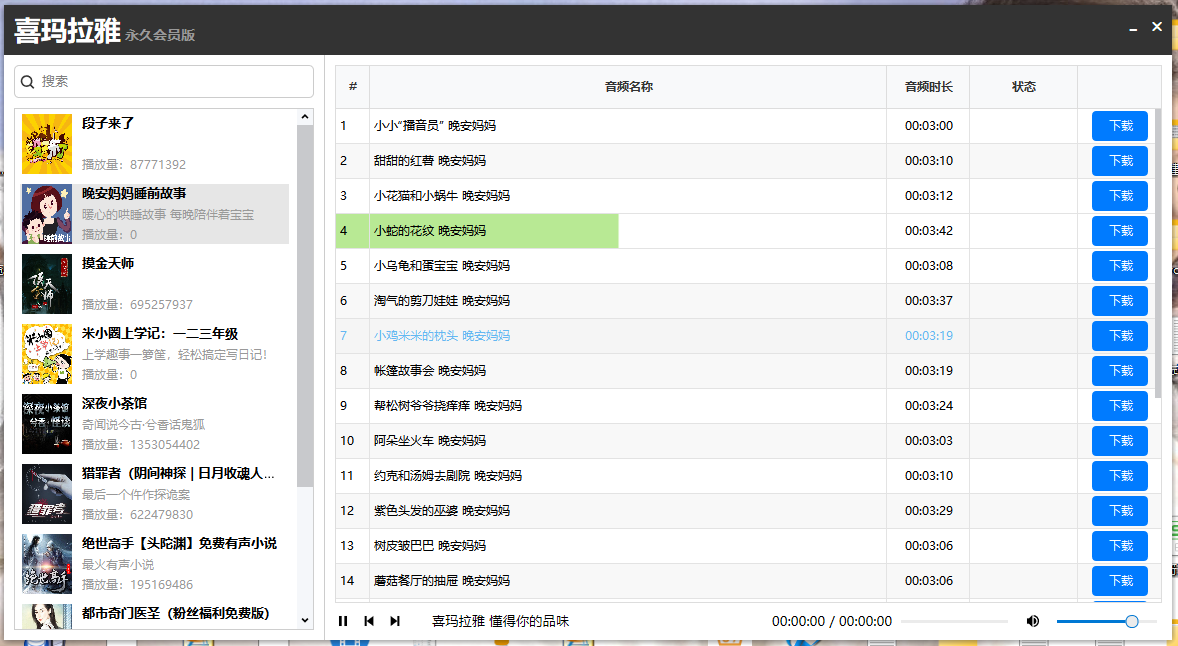
Task: Adjust the volume slider
Action: [1105, 621]
